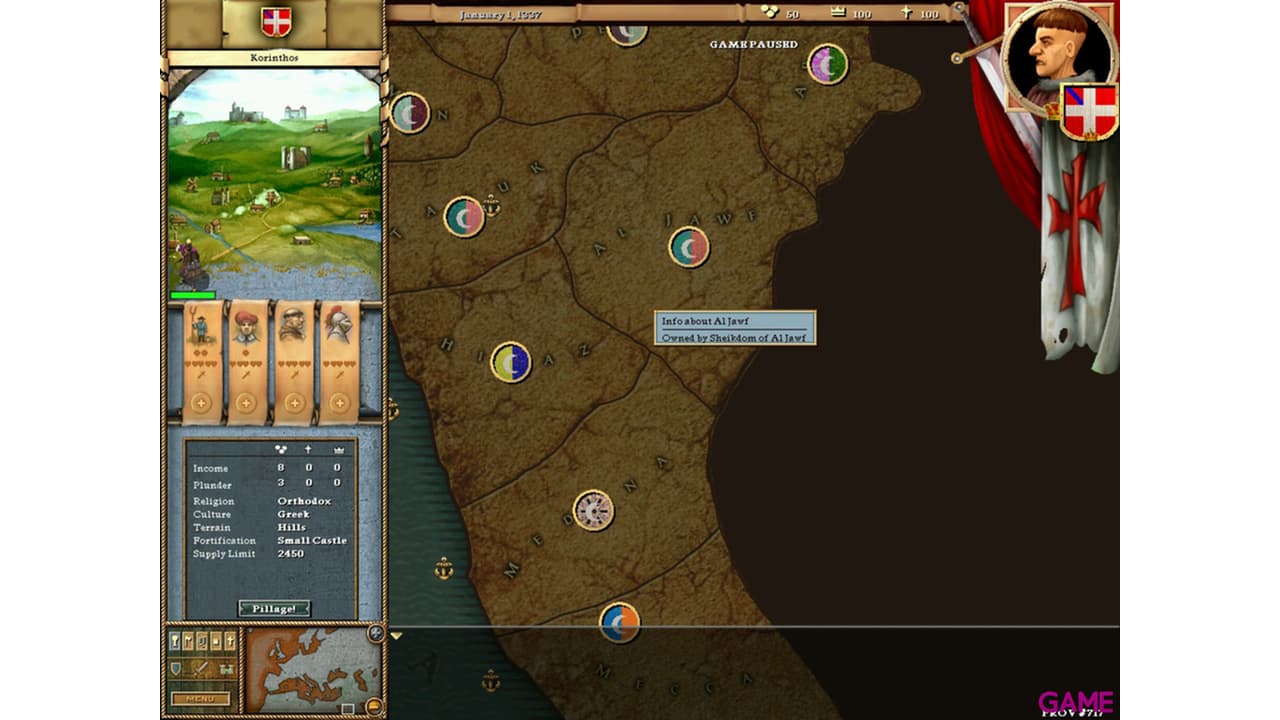The width and height of the screenshot is (1280, 720).
Task: Click the gold treasury value 50
Action: click(793, 14)
